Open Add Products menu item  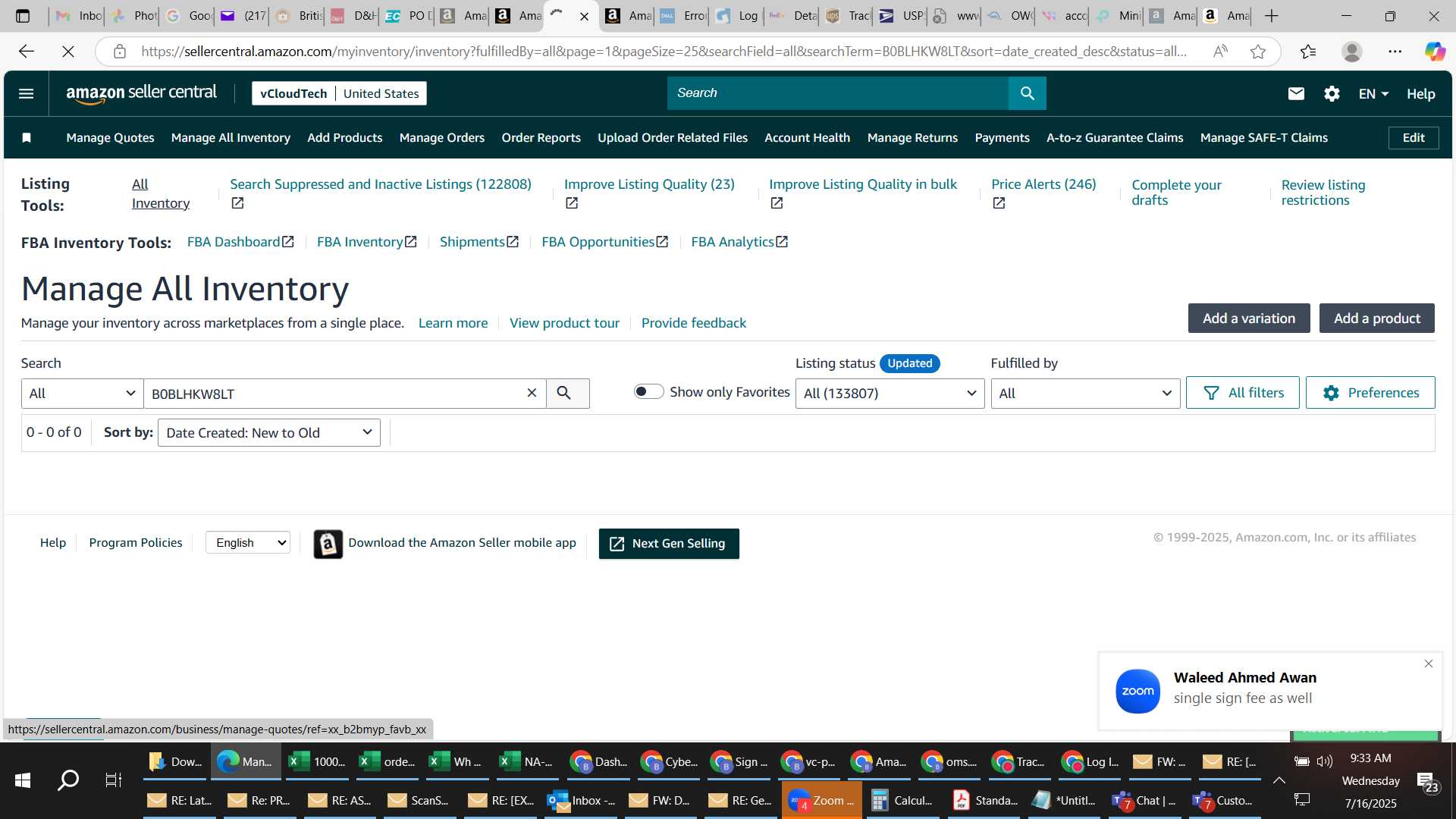click(x=344, y=137)
